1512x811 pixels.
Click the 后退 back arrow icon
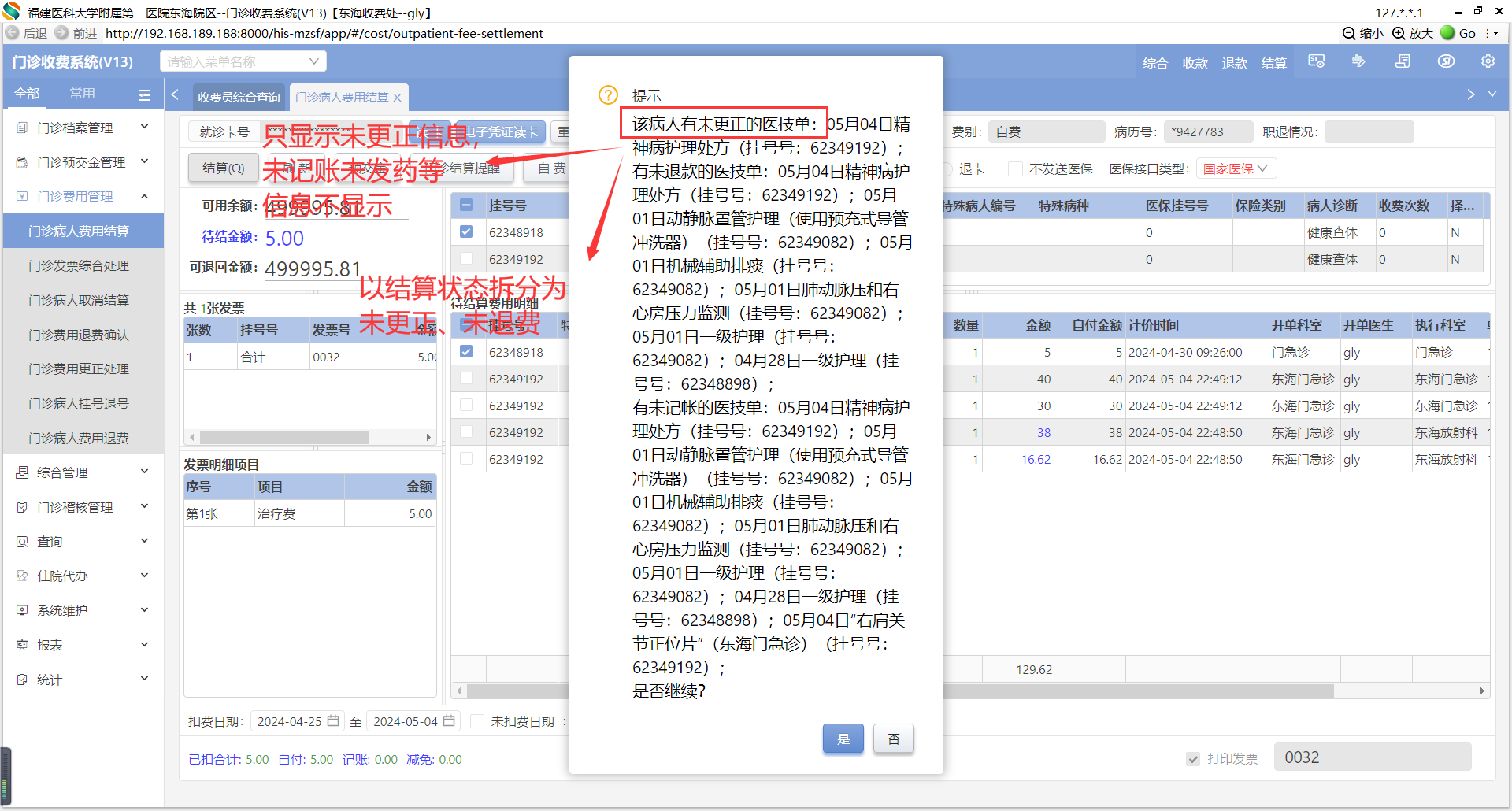point(13,33)
